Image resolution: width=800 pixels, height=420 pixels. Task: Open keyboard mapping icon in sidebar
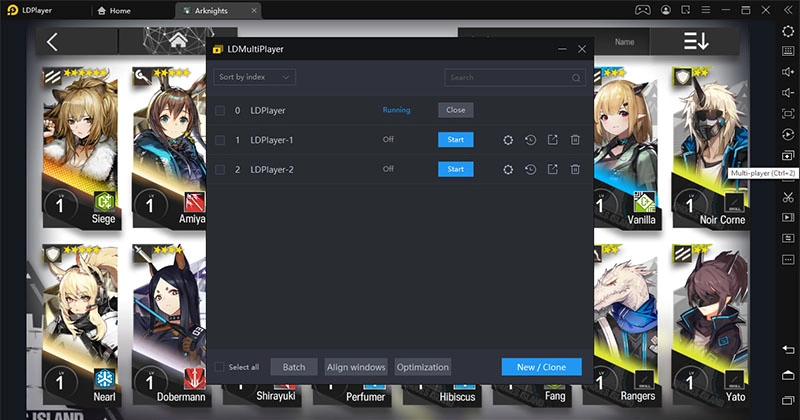point(788,51)
